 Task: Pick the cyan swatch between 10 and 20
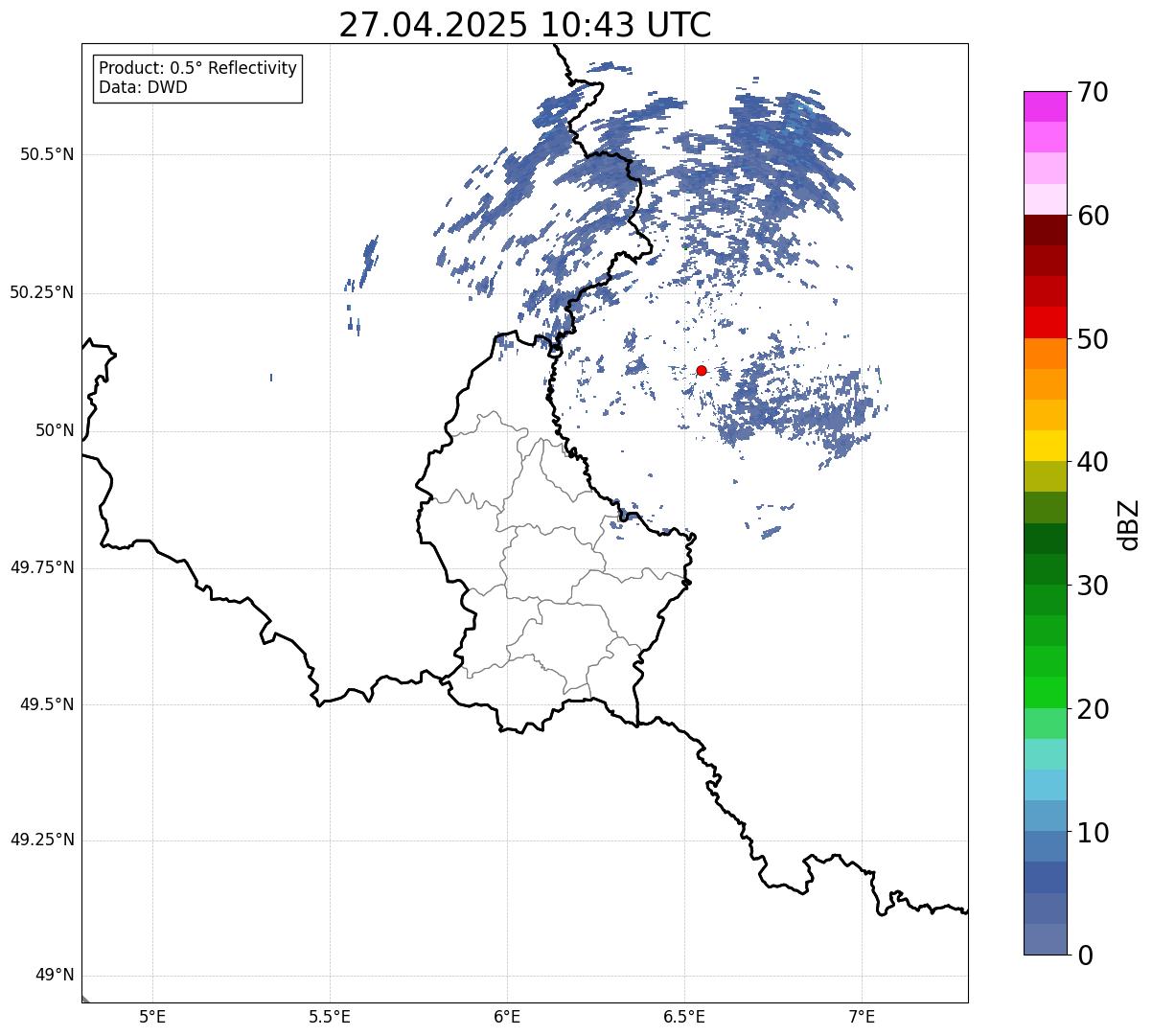pos(1045,785)
